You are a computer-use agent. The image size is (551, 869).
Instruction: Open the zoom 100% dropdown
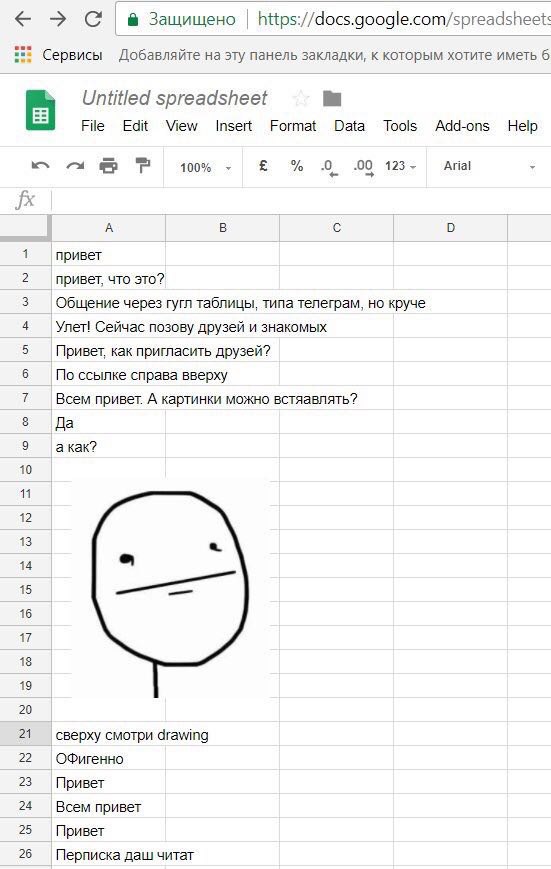tap(206, 167)
